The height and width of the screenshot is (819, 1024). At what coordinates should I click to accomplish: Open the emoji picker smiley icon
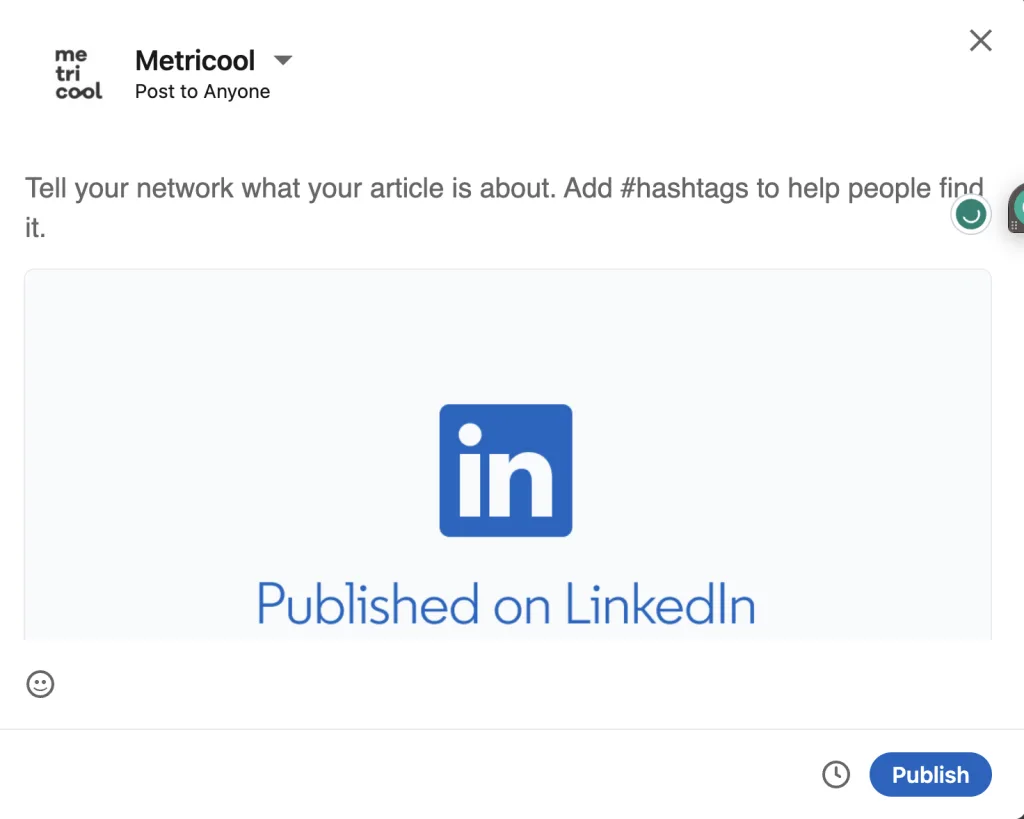pos(40,684)
